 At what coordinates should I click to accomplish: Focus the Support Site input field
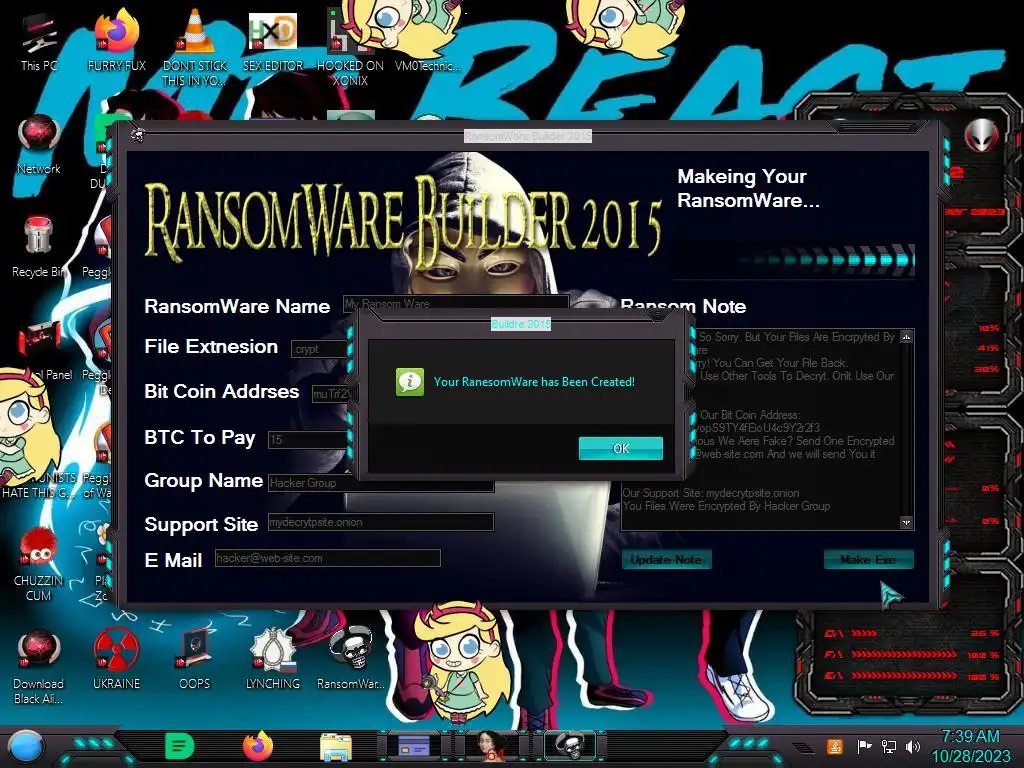pos(381,522)
